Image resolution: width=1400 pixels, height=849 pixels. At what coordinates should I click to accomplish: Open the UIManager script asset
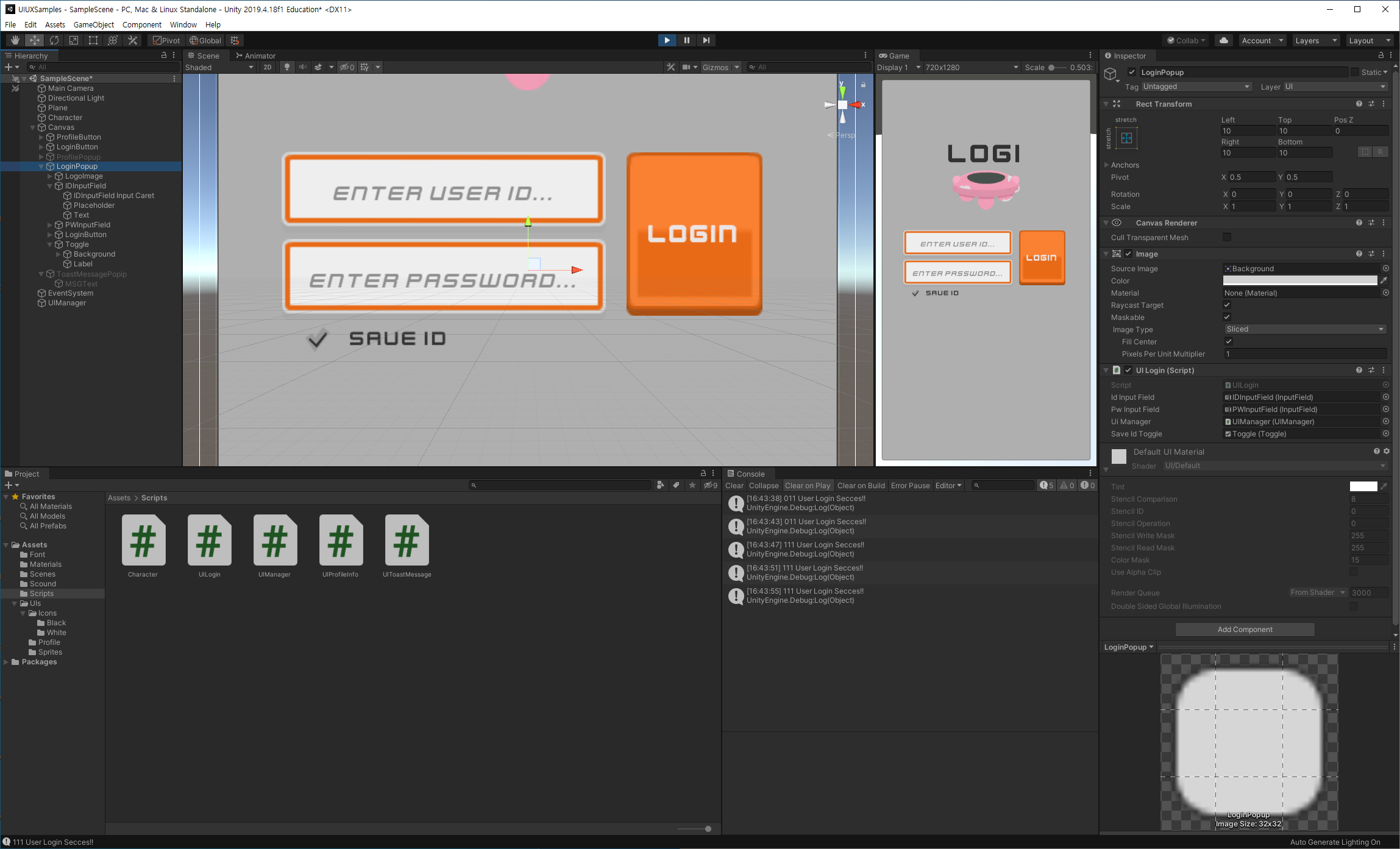pyautogui.click(x=274, y=541)
